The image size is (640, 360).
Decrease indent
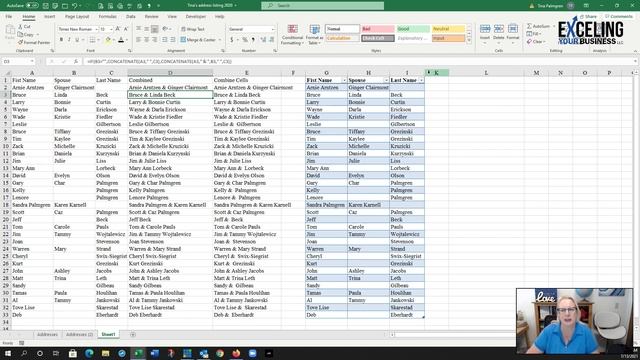tap(165, 40)
